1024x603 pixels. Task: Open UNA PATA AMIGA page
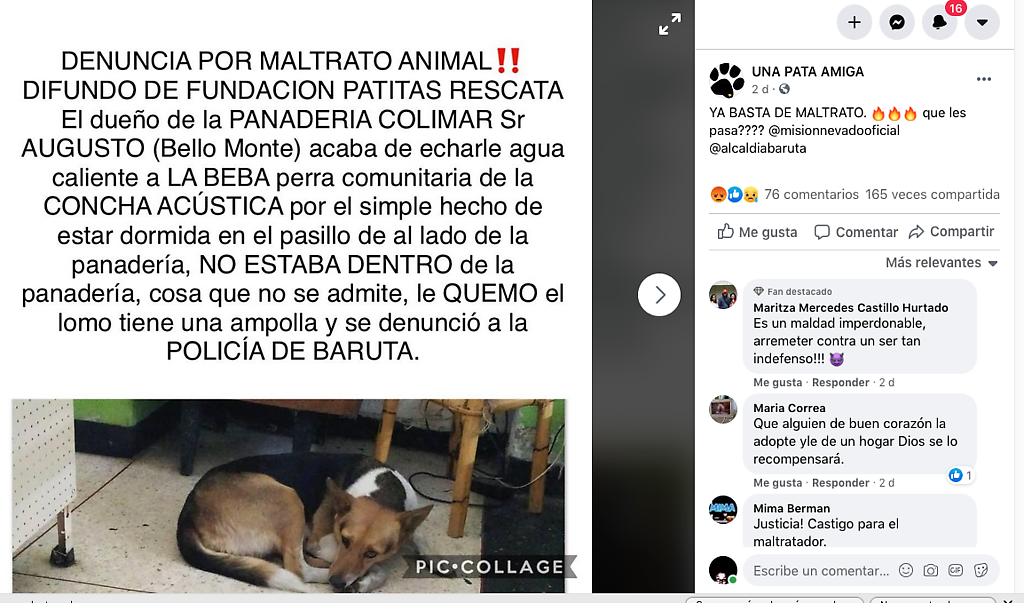pos(807,72)
